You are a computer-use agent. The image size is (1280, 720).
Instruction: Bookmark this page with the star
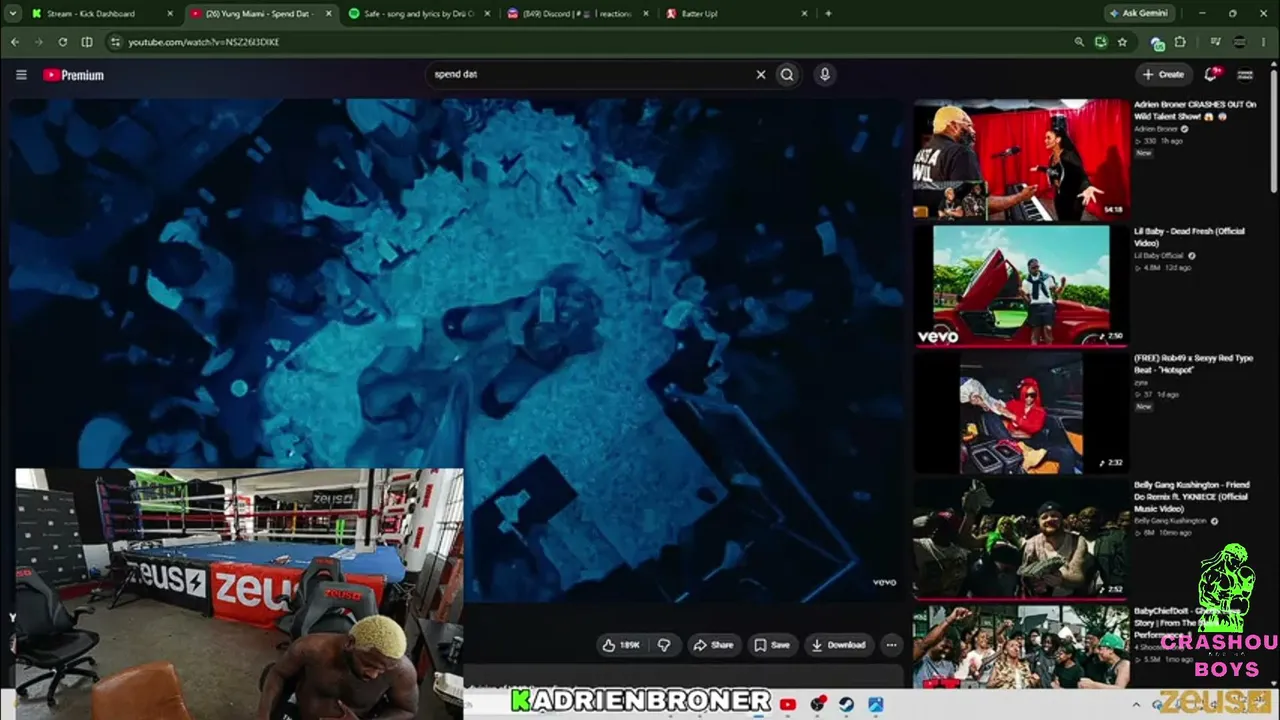1122,42
